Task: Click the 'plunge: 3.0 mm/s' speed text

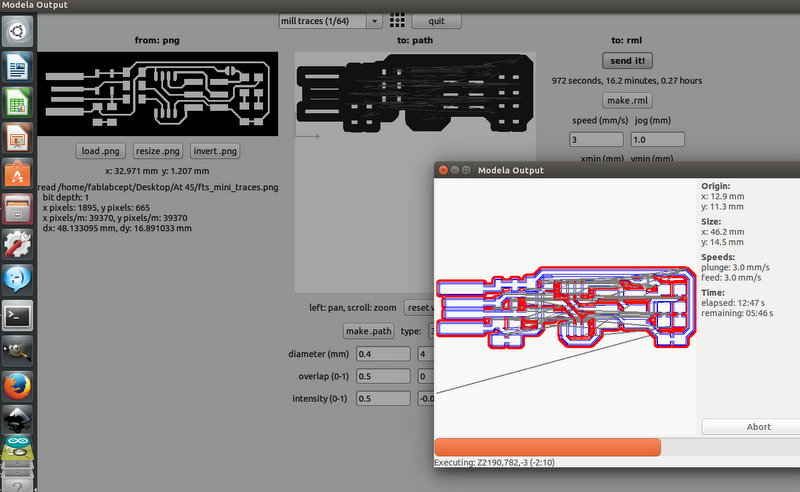Action: 735,267
